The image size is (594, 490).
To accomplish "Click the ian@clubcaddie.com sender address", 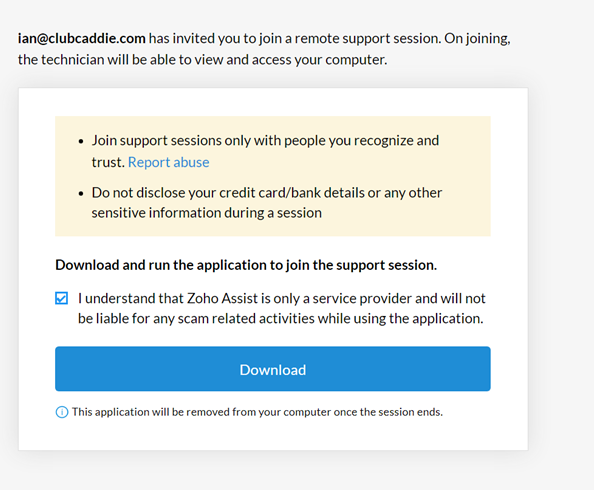I will click(x=81, y=38).
